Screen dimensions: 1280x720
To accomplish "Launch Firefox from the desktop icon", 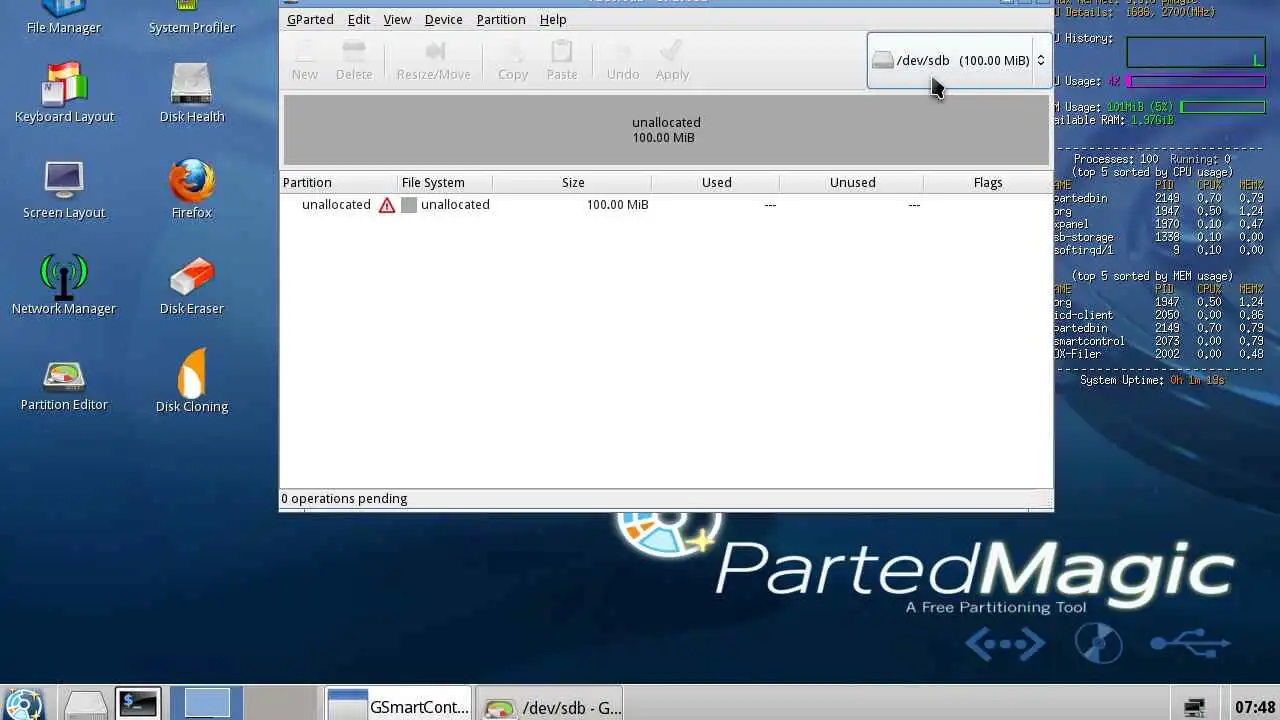I will click(192, 190).
